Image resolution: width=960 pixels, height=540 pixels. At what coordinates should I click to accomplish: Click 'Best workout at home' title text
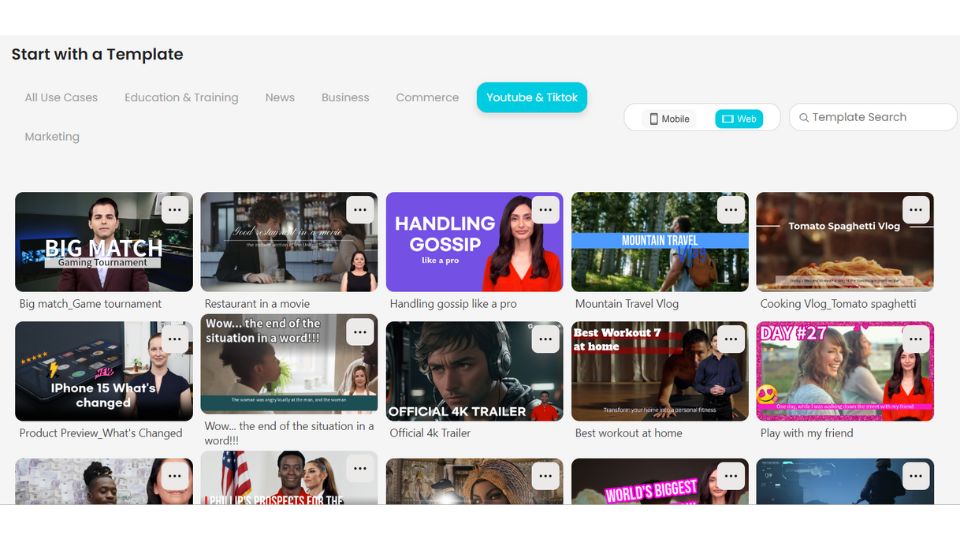(629, 433)
